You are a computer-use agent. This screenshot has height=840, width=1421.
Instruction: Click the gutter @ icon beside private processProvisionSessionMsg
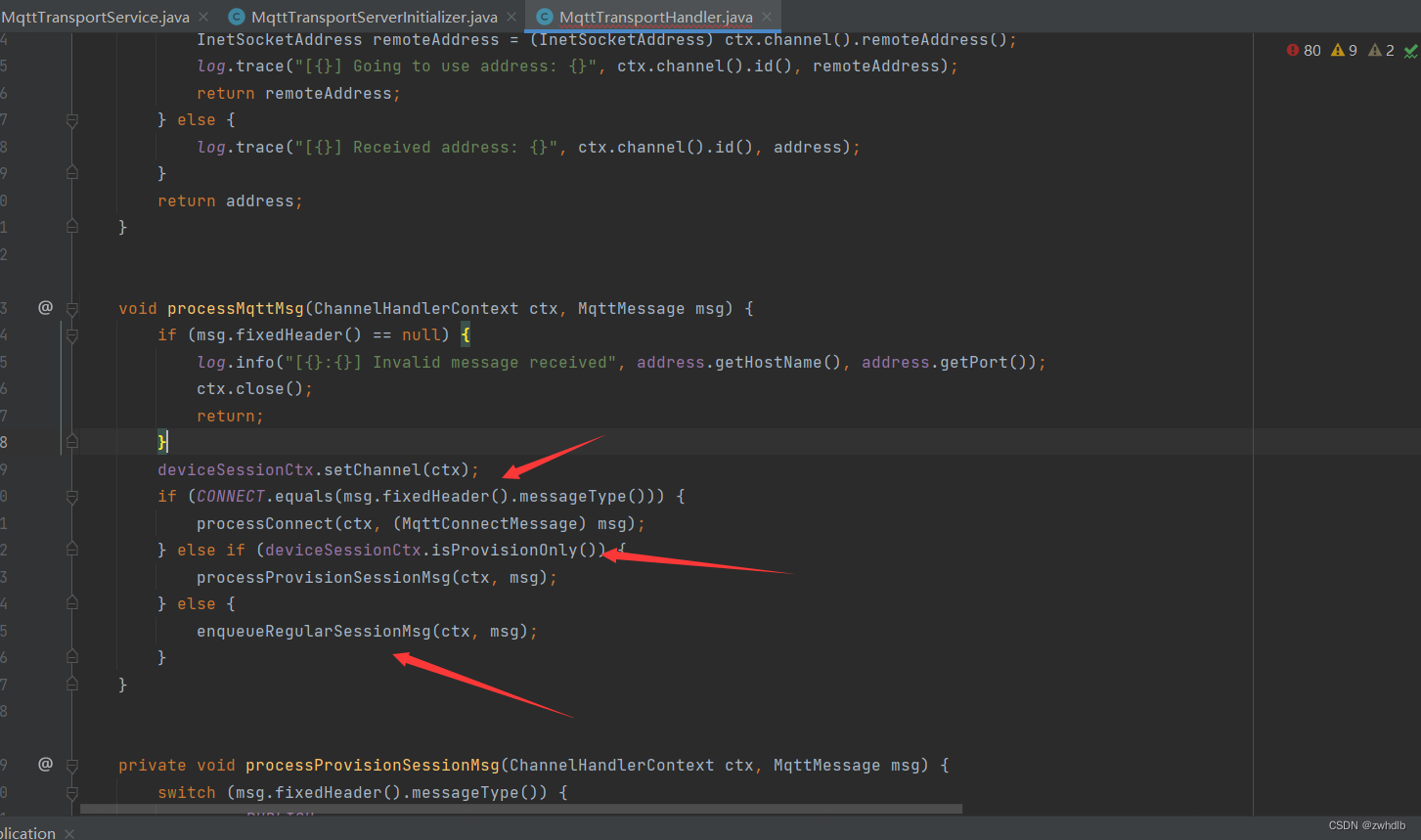[x=45, y=764]
